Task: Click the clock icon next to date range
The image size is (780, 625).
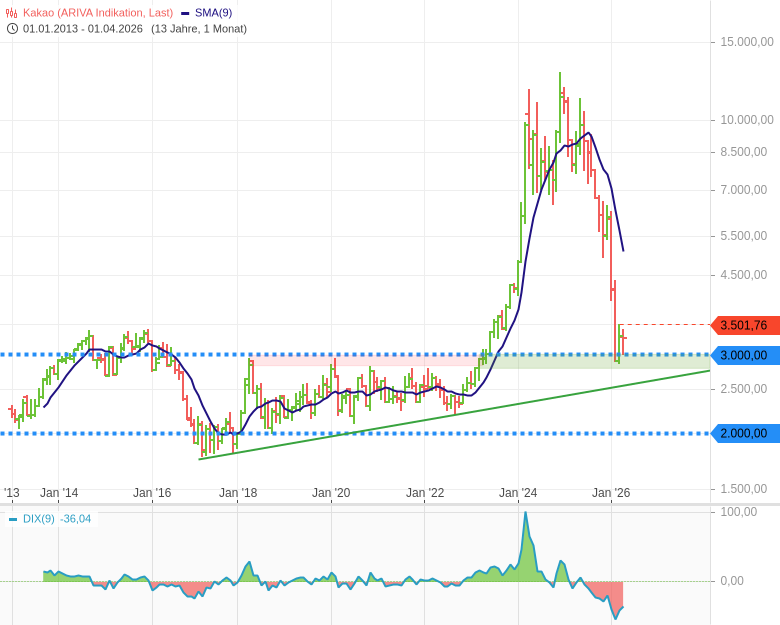Action: click(x=12, y=28)
